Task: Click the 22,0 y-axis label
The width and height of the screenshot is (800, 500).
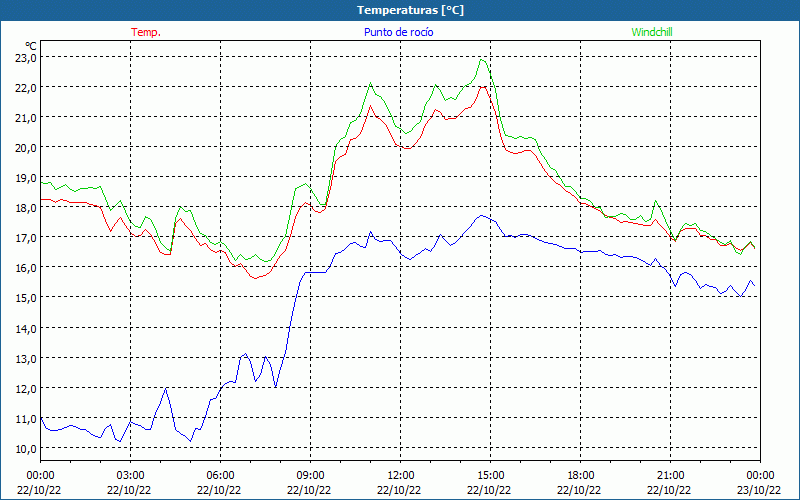Action: coord(26,88)
